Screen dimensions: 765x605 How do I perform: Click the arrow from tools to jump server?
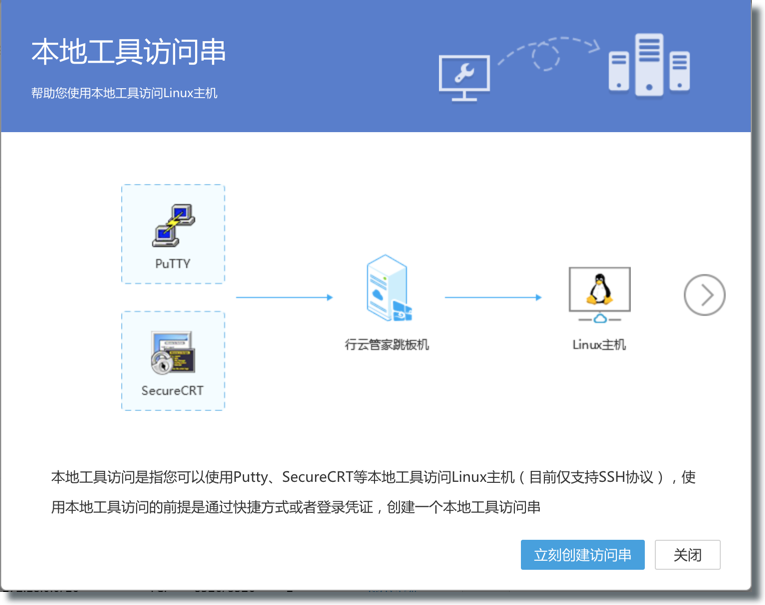pos(284,297)
